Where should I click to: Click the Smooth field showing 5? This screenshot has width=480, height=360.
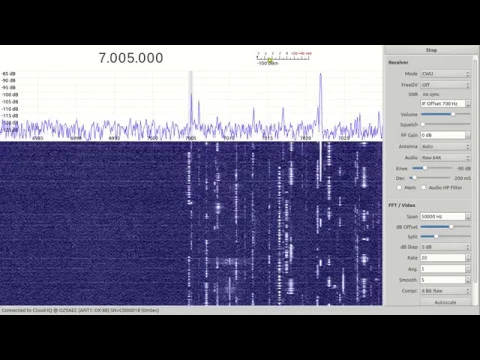[443, 280]
